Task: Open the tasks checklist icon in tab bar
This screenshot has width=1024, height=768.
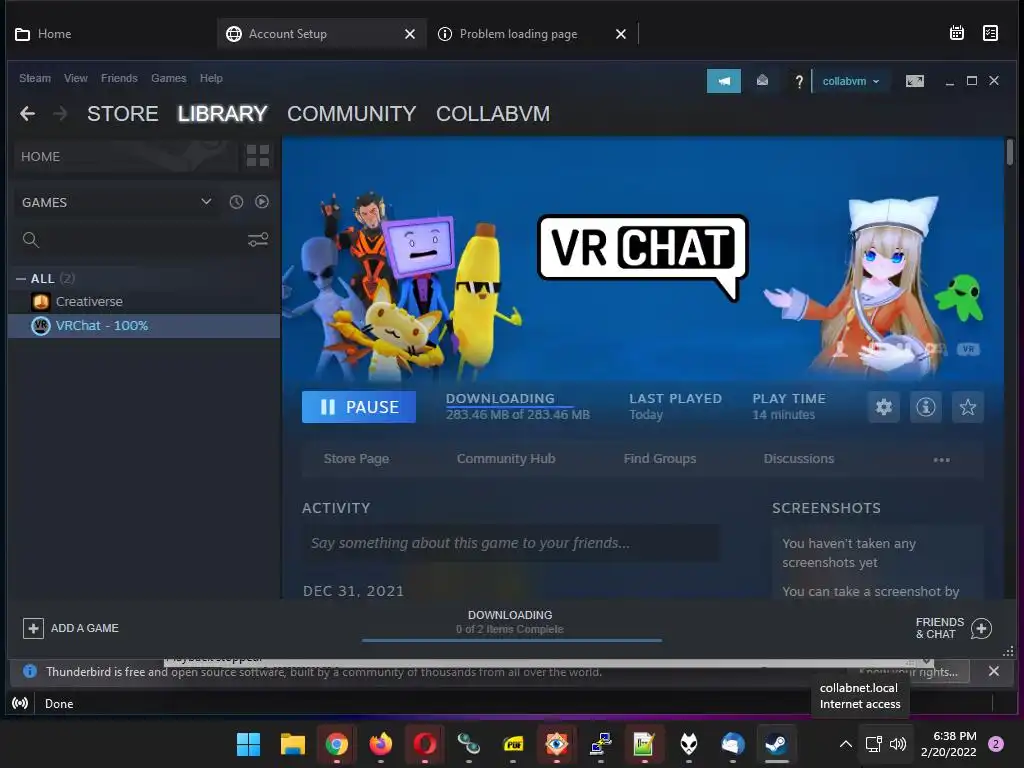Action: pos(990,33)
